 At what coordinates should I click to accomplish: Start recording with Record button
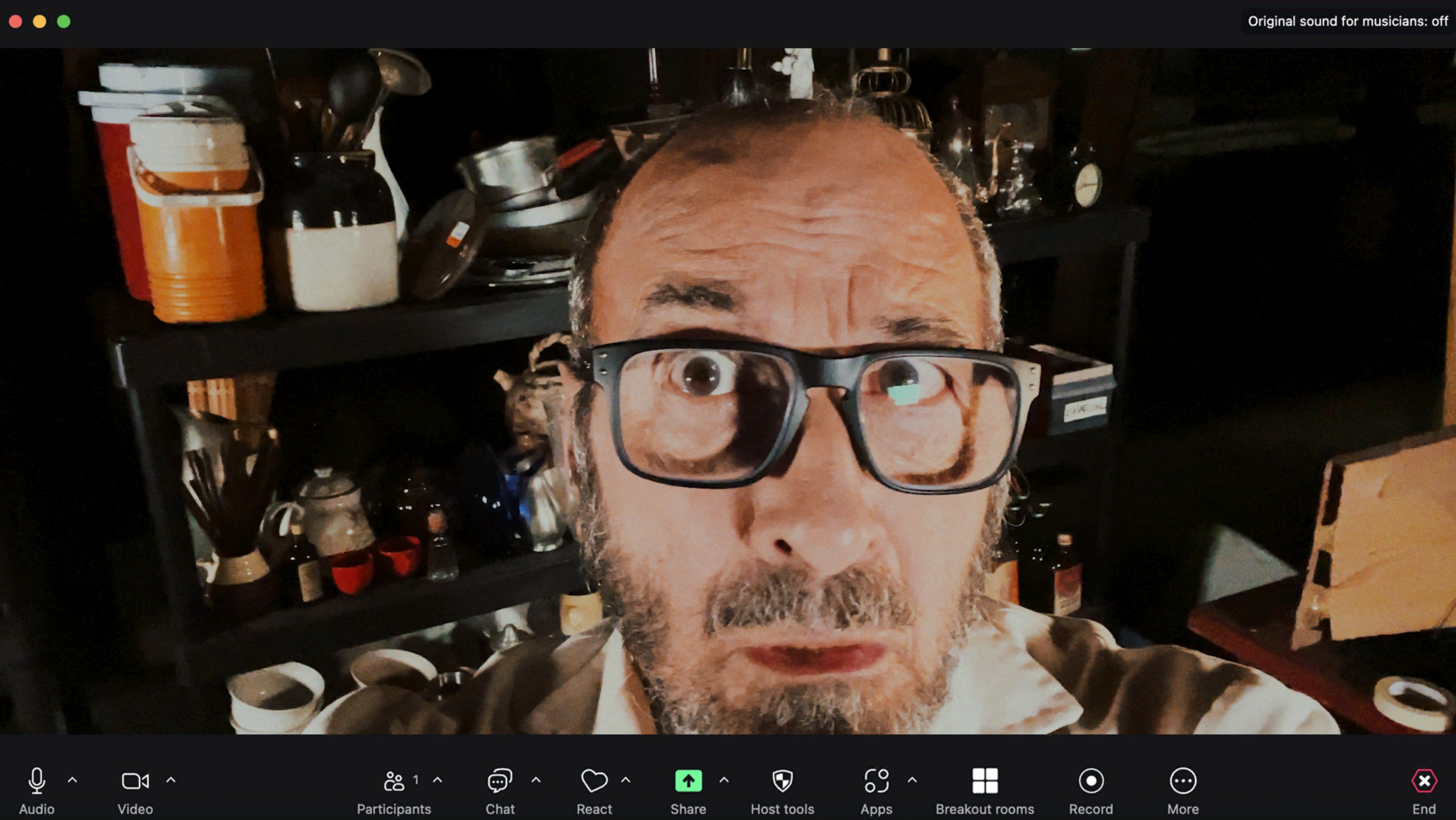pos(1090,781)
